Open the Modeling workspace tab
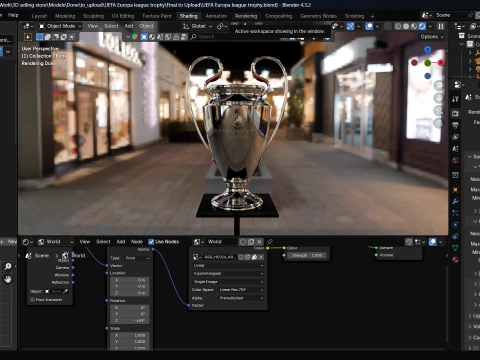Screen dimensions: 480x360 65,16
